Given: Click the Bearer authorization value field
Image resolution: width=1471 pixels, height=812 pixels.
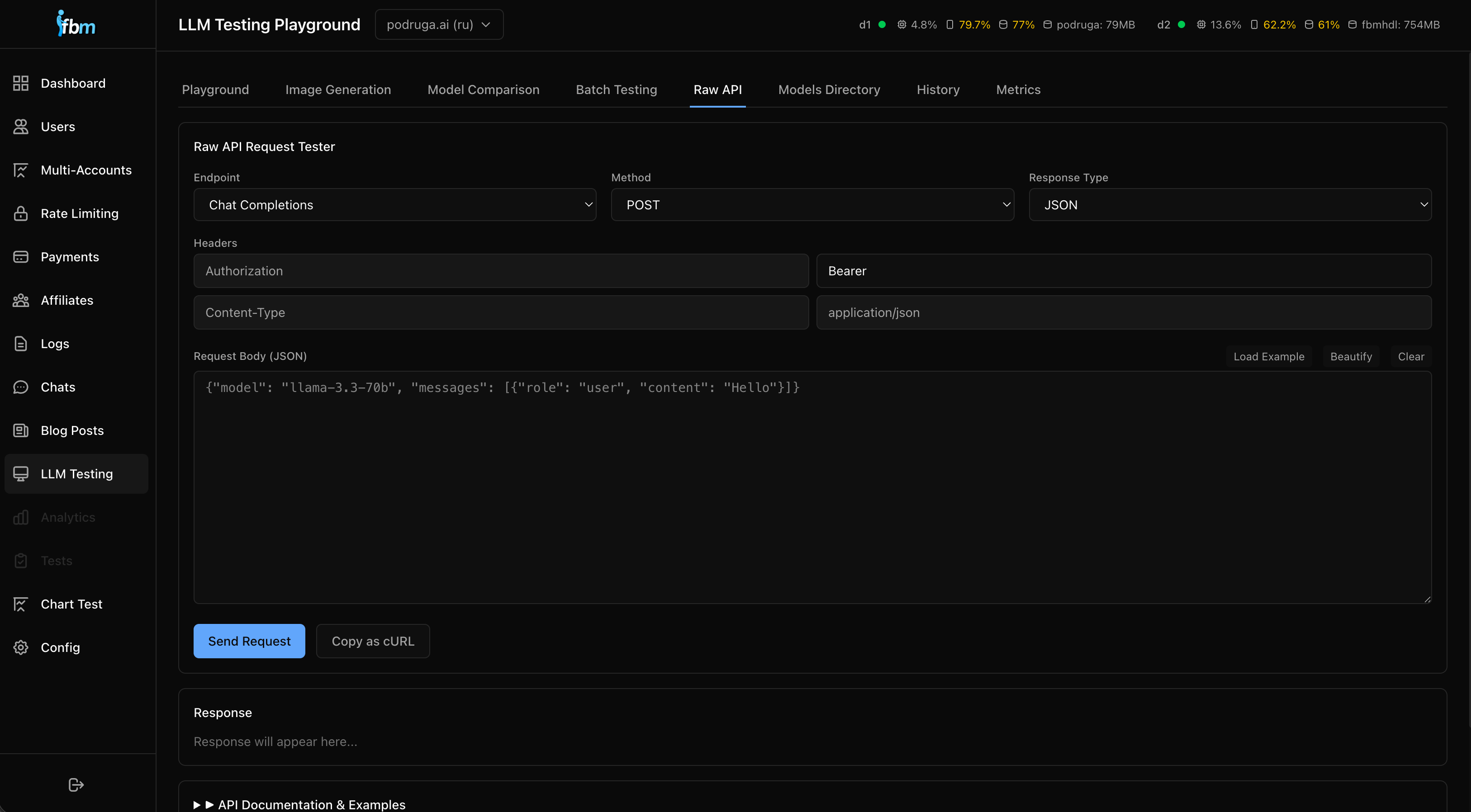Looking at the screenshot, I should 1123,271.
